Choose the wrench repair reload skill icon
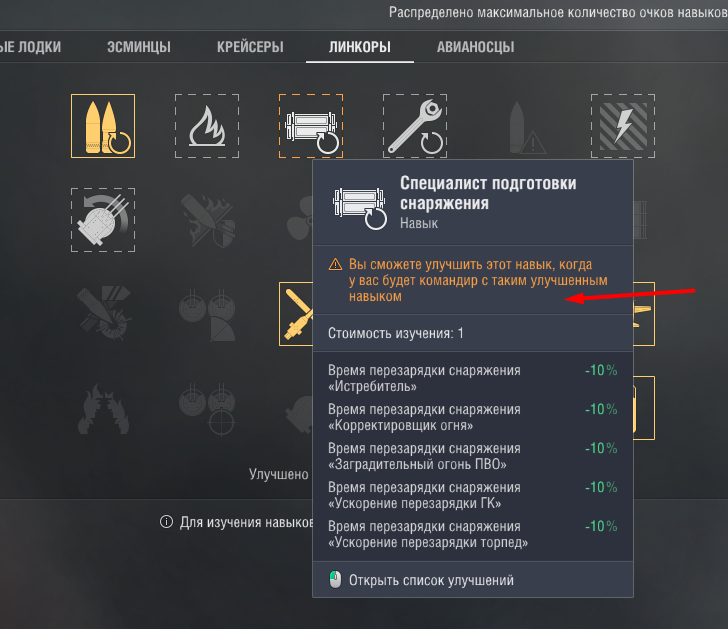This screenshot has height=629, width=728. [415, 126]
